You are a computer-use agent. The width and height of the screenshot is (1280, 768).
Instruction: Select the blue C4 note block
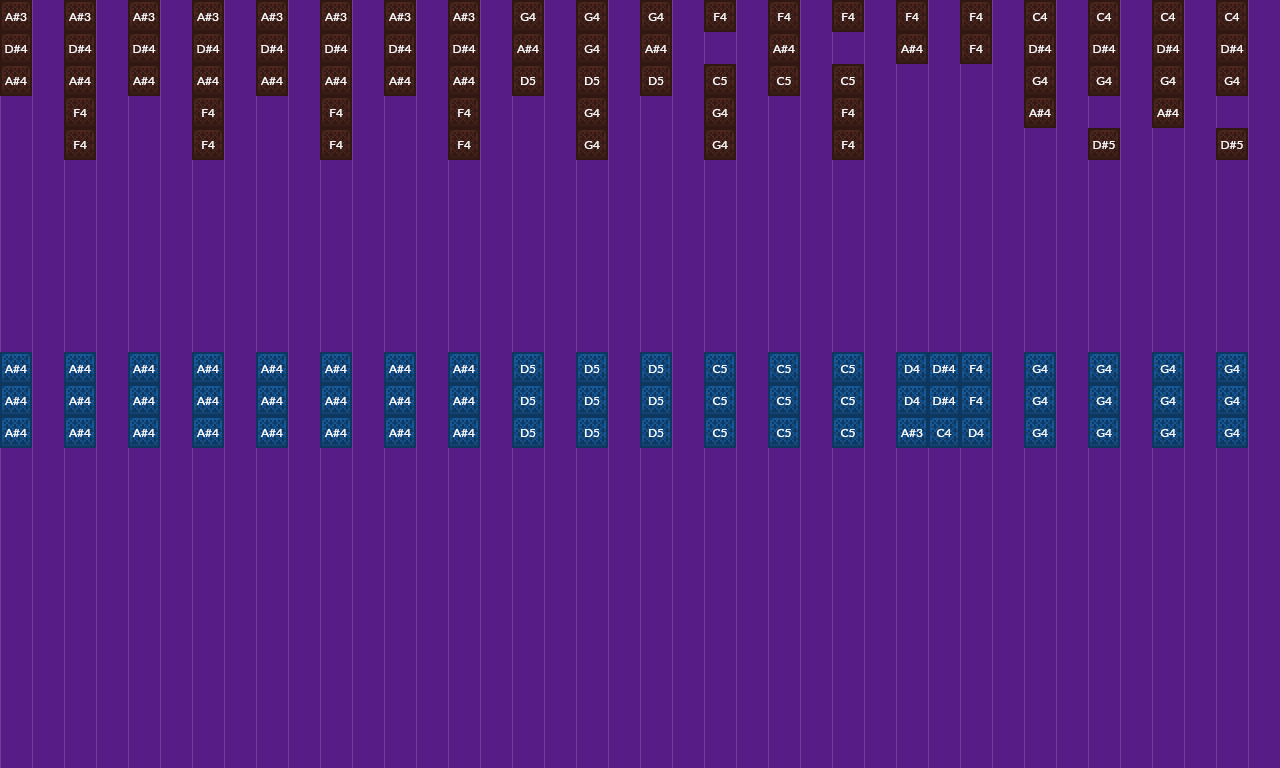pyautogui.click(x=943, y=433)
